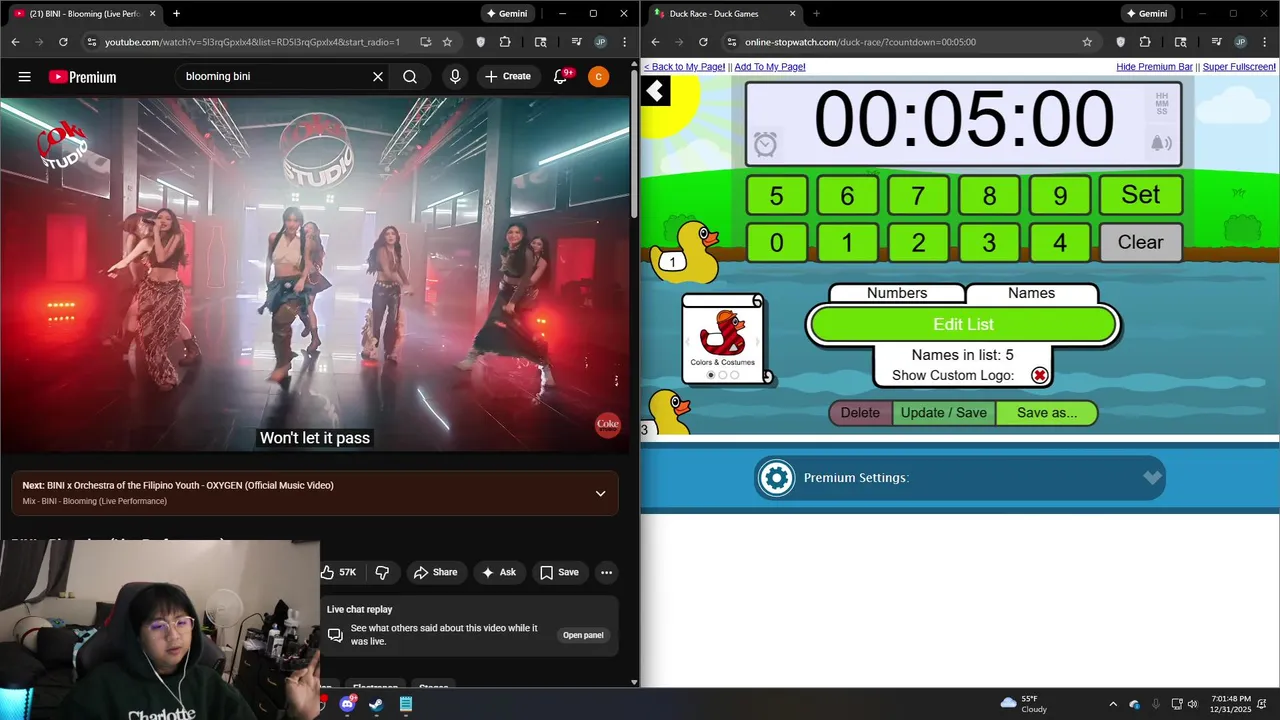Image resolution: width=1280 pixels, height=720 pixels.
Task: Open extensions puzzle icon in YouTube window
Action: [504, 42]
